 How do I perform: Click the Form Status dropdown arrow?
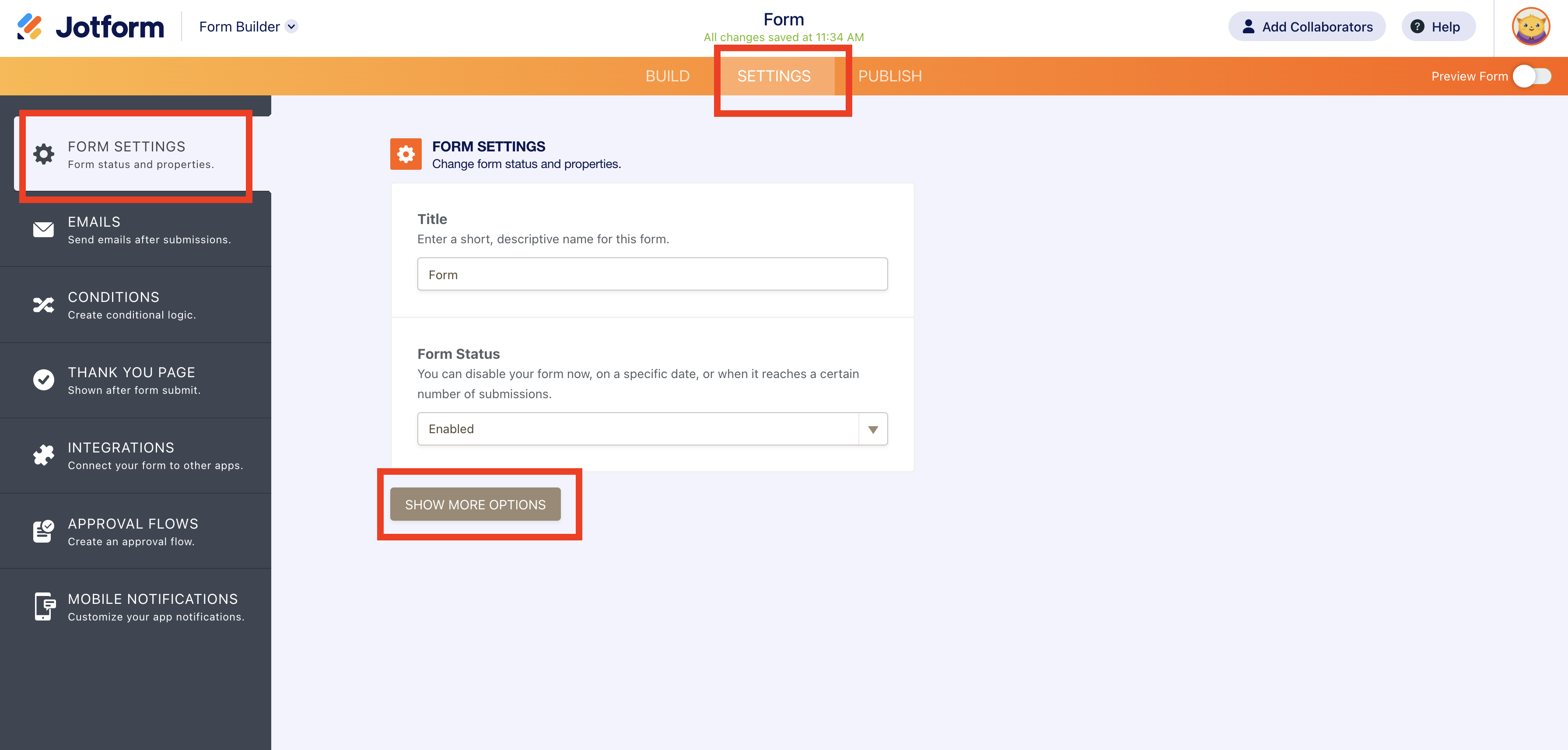873,429
